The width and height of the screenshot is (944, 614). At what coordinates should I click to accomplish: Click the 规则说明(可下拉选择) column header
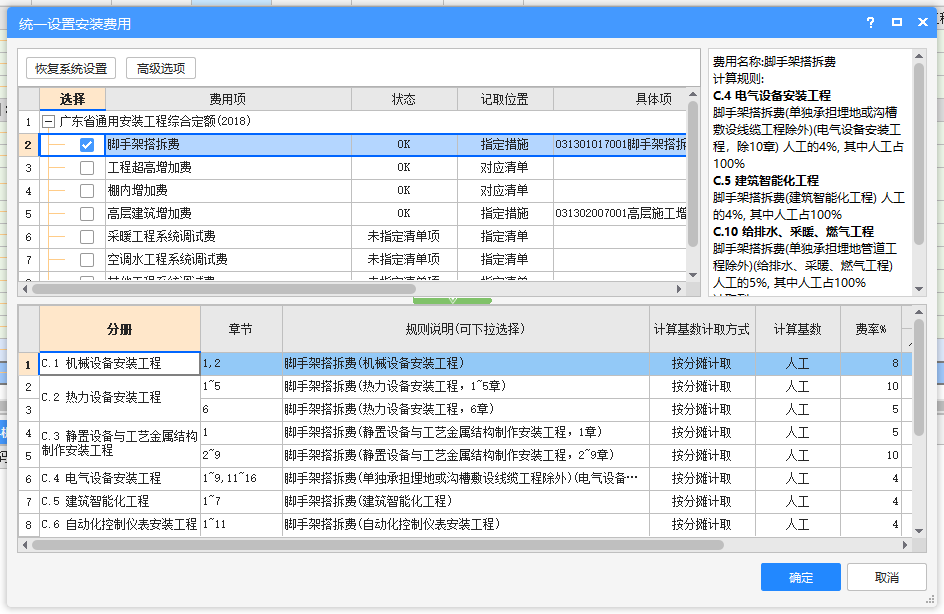465,329
